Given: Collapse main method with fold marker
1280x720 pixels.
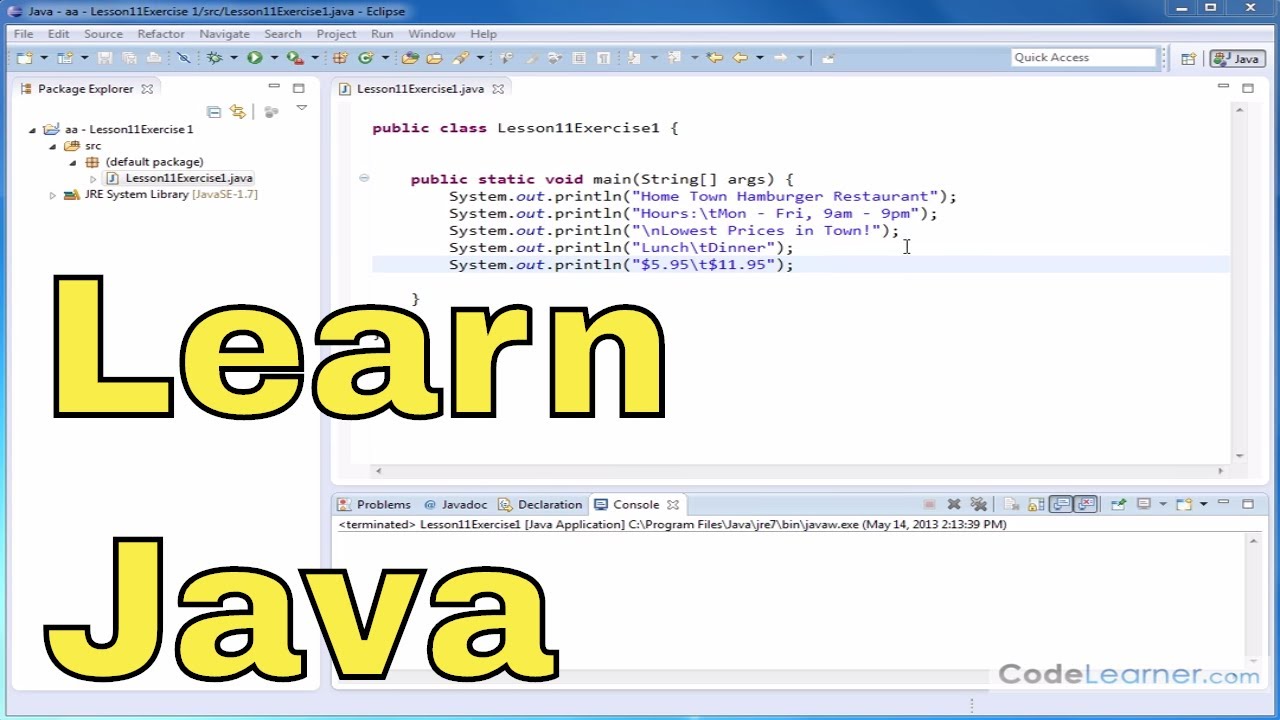Looking at the screenshot, I should [x=364, y=178].
